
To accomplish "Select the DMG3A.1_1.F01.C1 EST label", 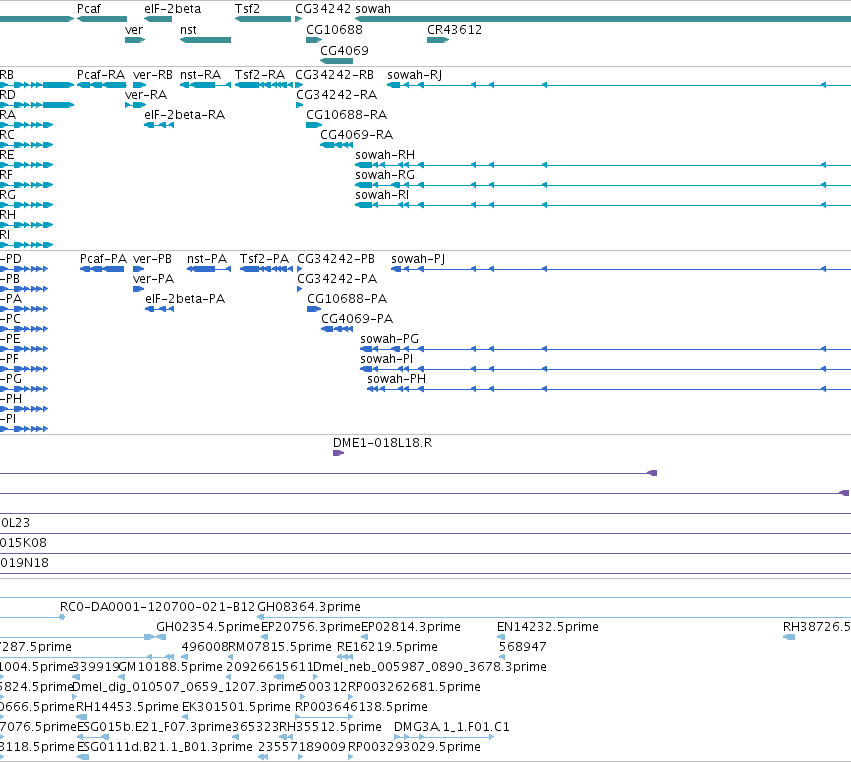I will tap(452, 726).
